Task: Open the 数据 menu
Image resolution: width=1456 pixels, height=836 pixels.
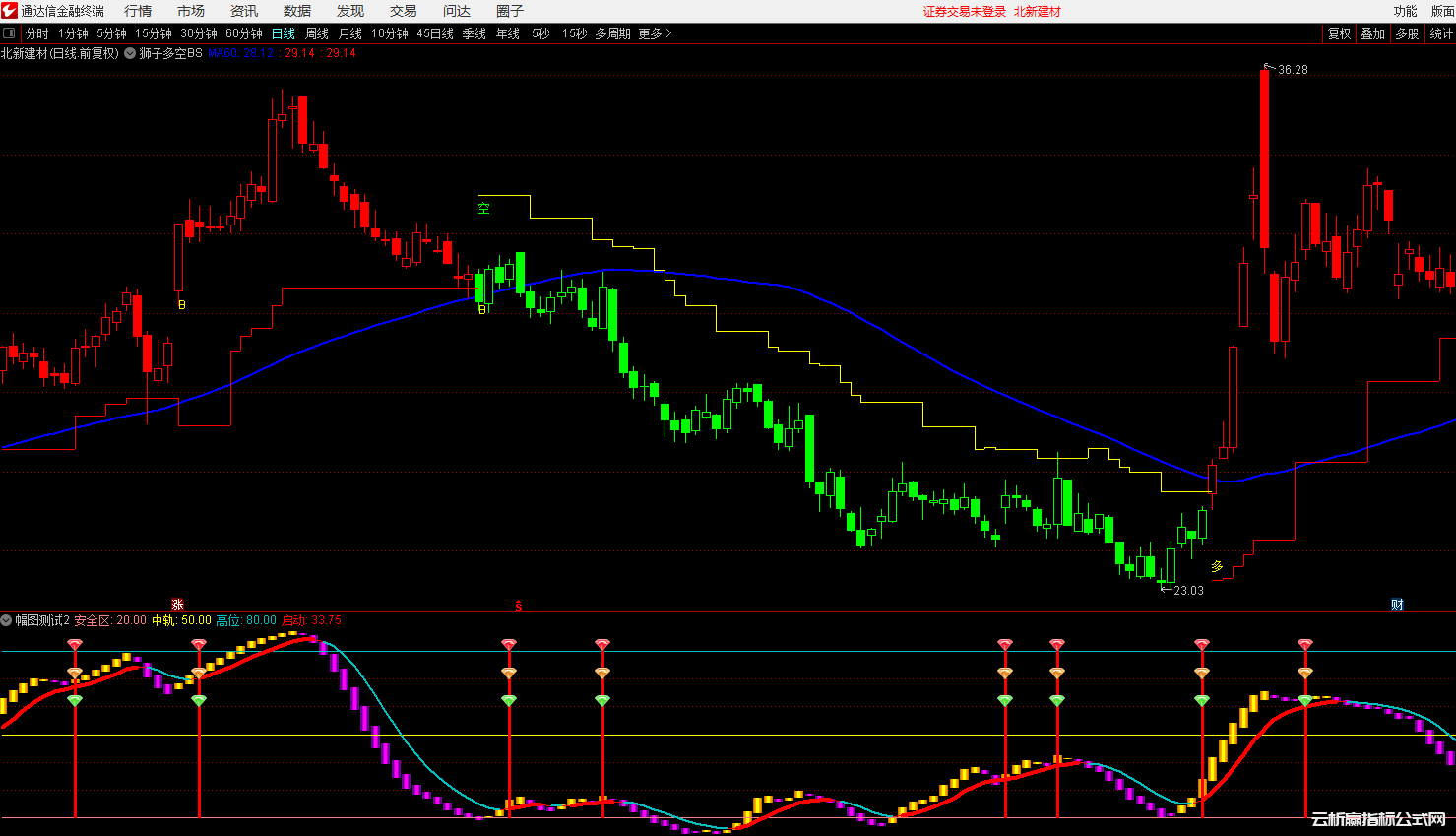Action: (297, 11)
